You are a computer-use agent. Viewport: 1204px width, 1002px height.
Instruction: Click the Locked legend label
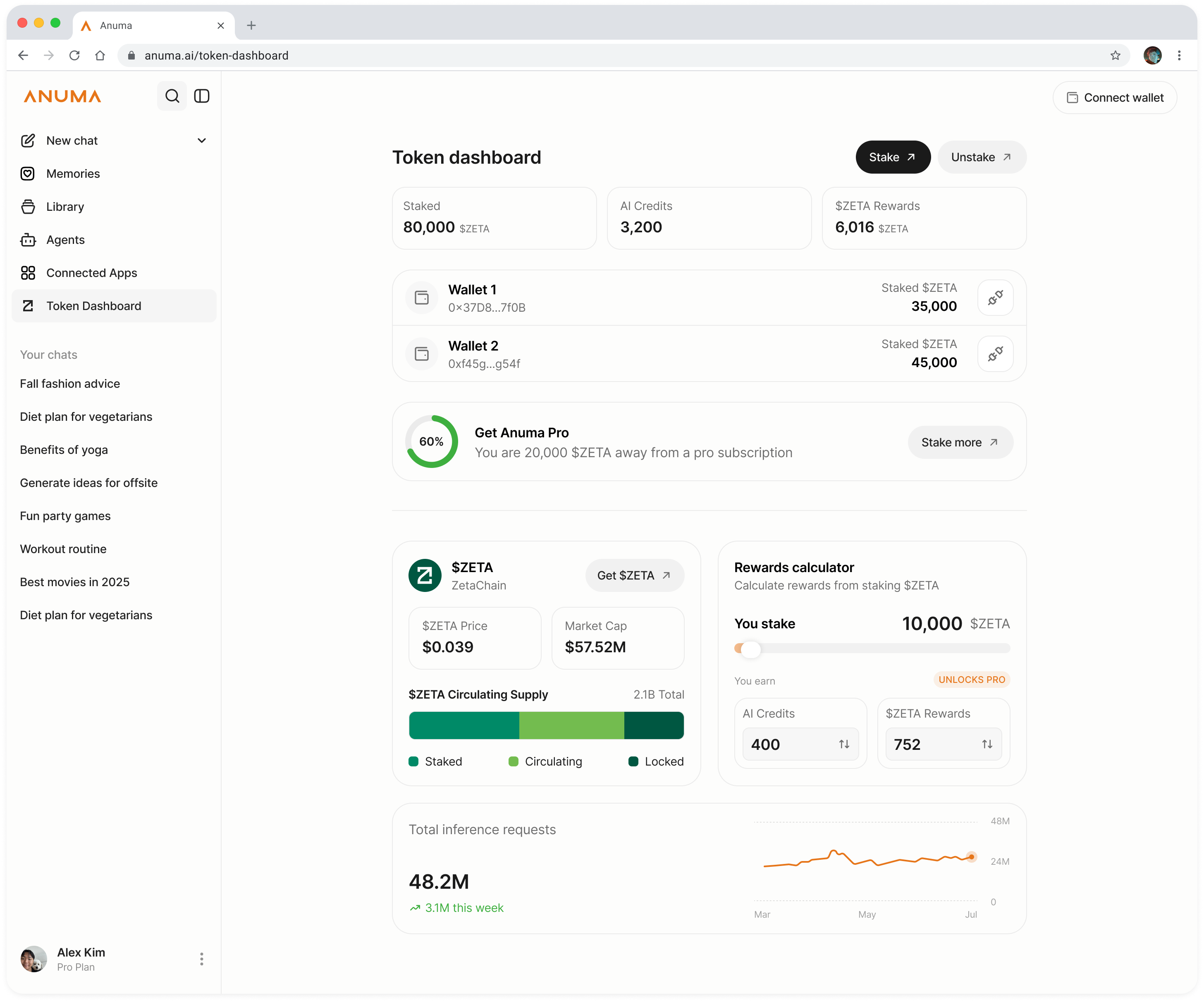pyautogui.click(x=664, y=761)
